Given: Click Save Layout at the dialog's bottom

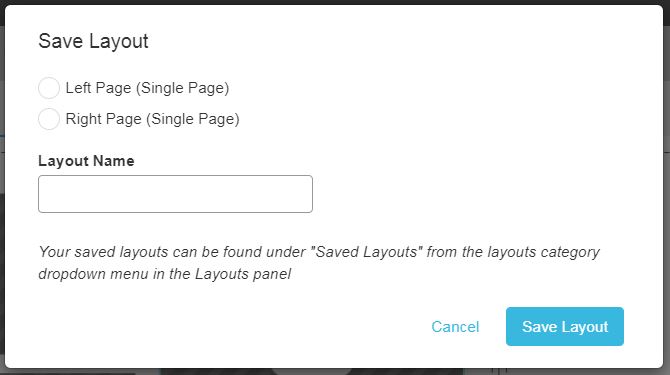Looking at the screenshot, I should 564,326.
